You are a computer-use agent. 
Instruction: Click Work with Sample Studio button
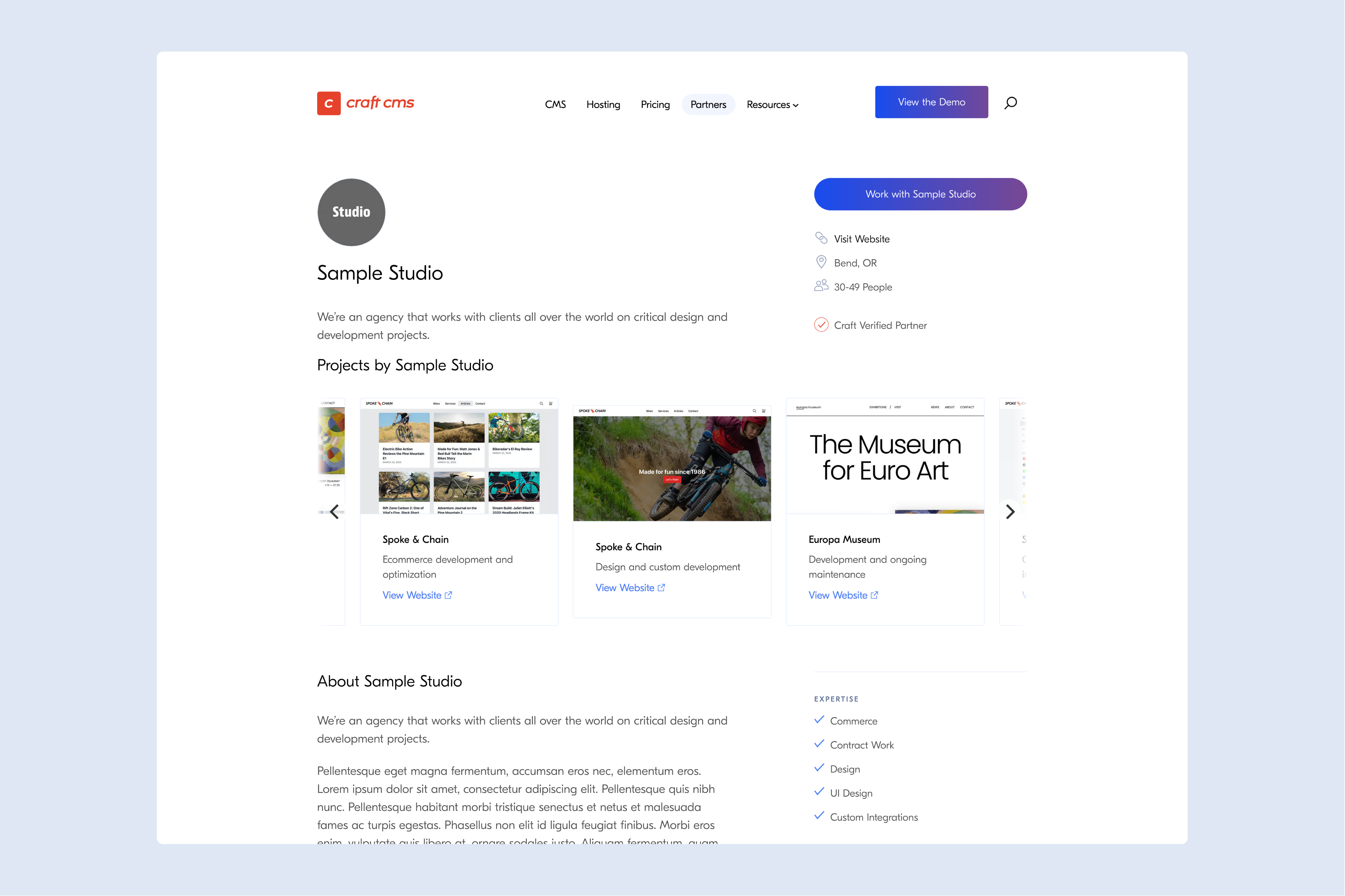point(920,194)
